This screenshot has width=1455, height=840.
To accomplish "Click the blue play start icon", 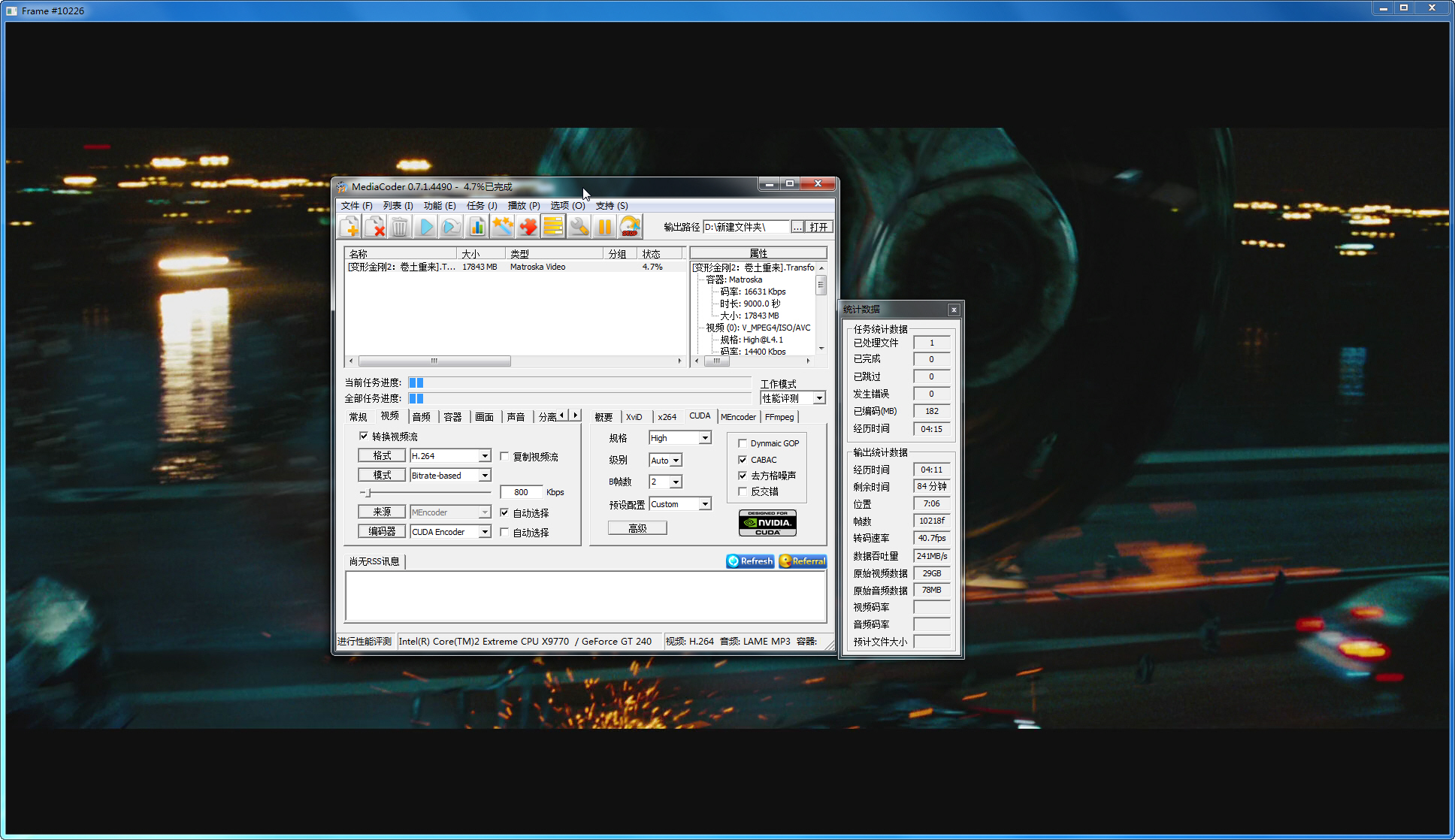I will click(x=425, y=226).
